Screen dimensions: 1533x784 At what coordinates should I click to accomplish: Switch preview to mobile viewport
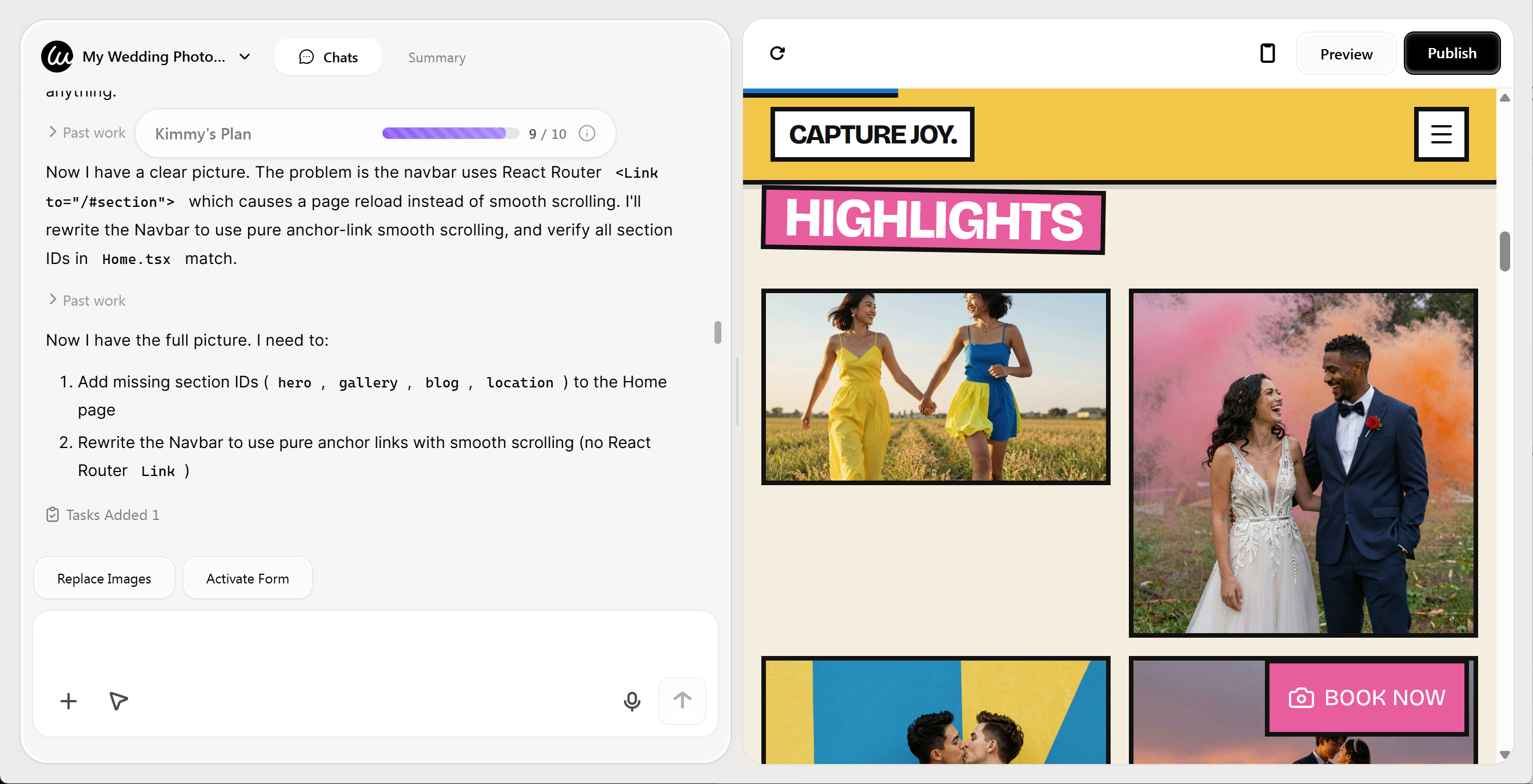pyautogui.click(x=1268, y=54)
